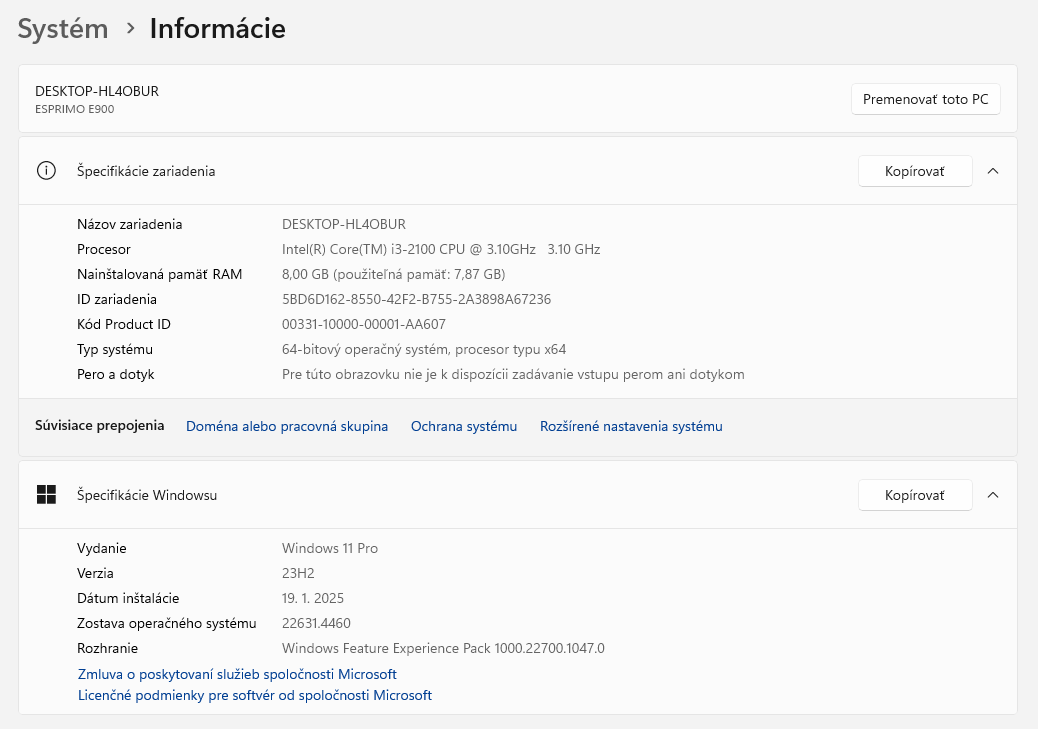The width and height of the screenshot is (1038, 729).
Task: Open Licenčné podmienky pre softvér
Action: [254, 694]
